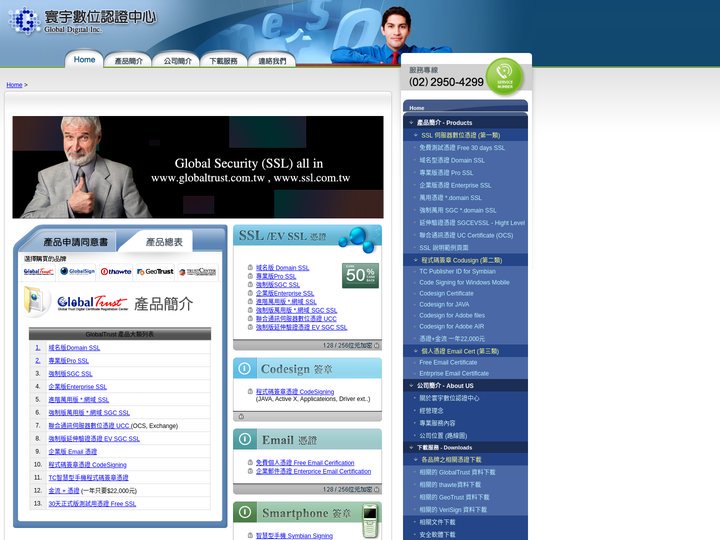Select the TrustCenter brand logo
720x540 pixels.
197,271
